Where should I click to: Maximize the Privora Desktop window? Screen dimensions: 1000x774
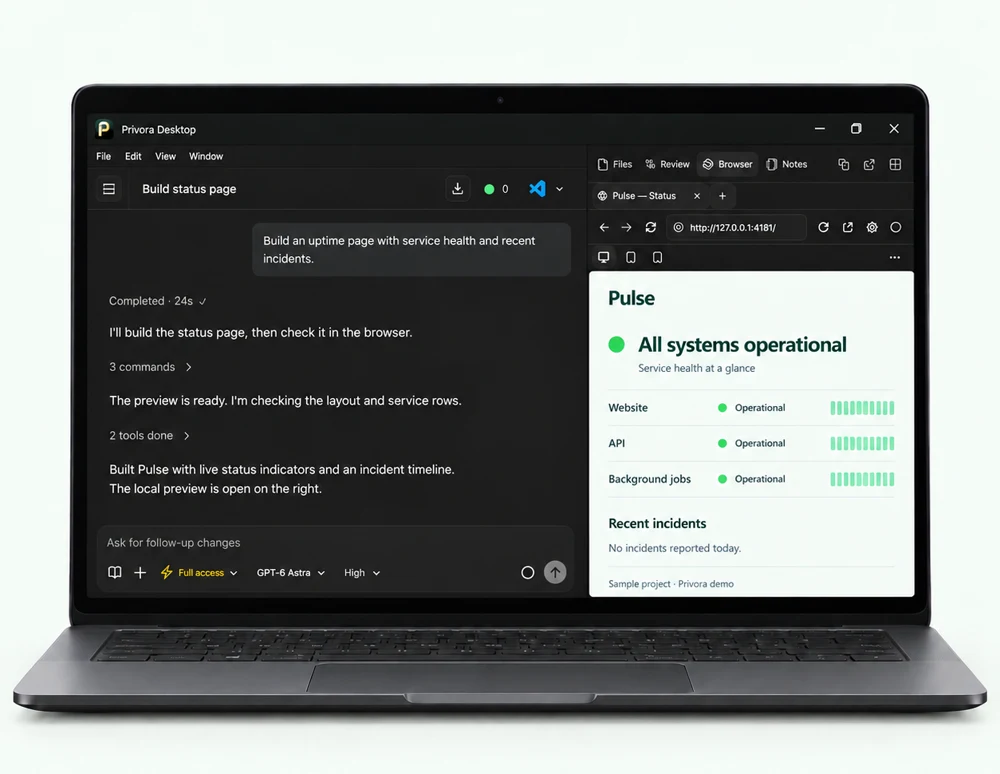click(x=857, y=129)
